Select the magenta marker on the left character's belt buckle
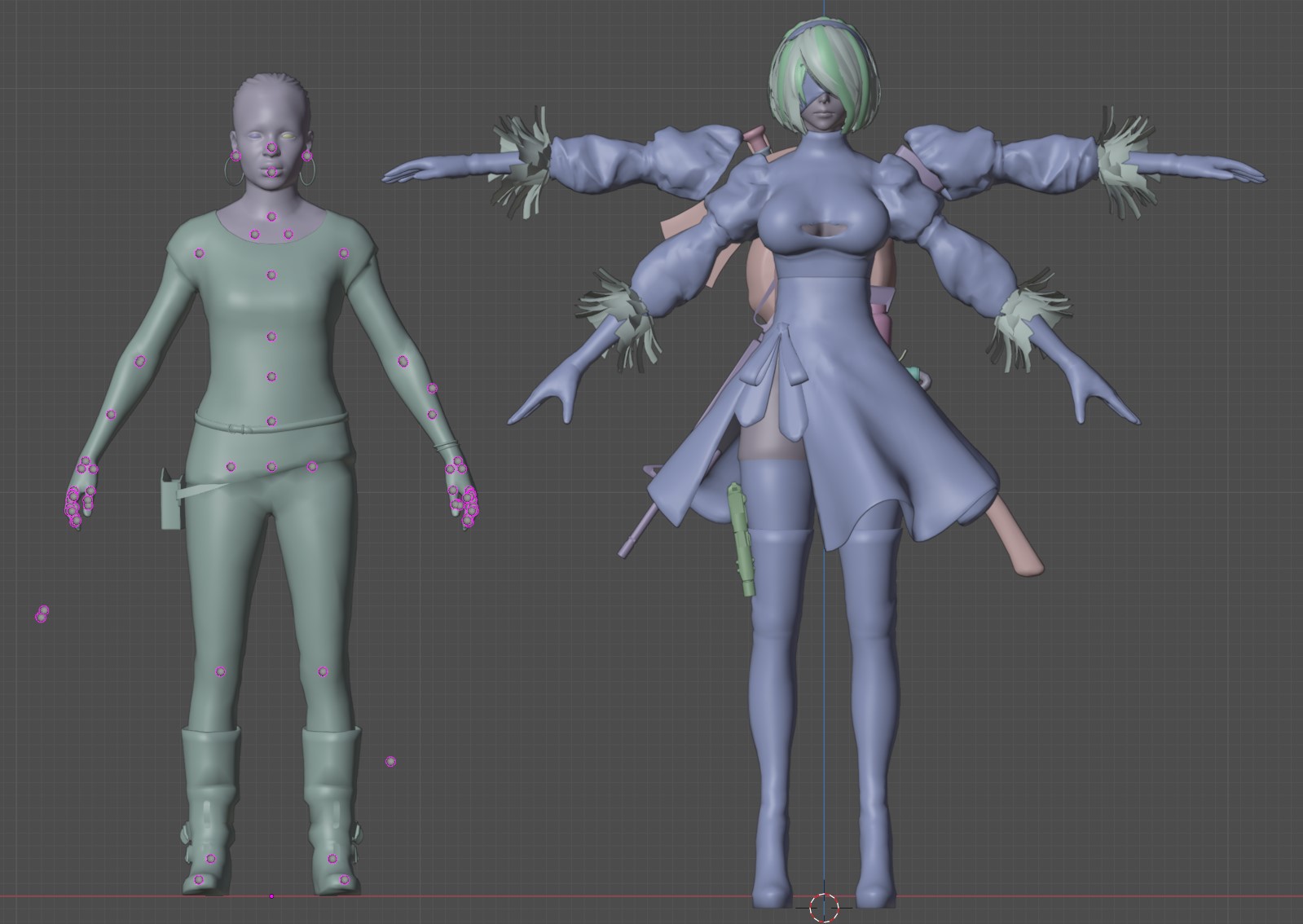 click(x=272, y=421)
